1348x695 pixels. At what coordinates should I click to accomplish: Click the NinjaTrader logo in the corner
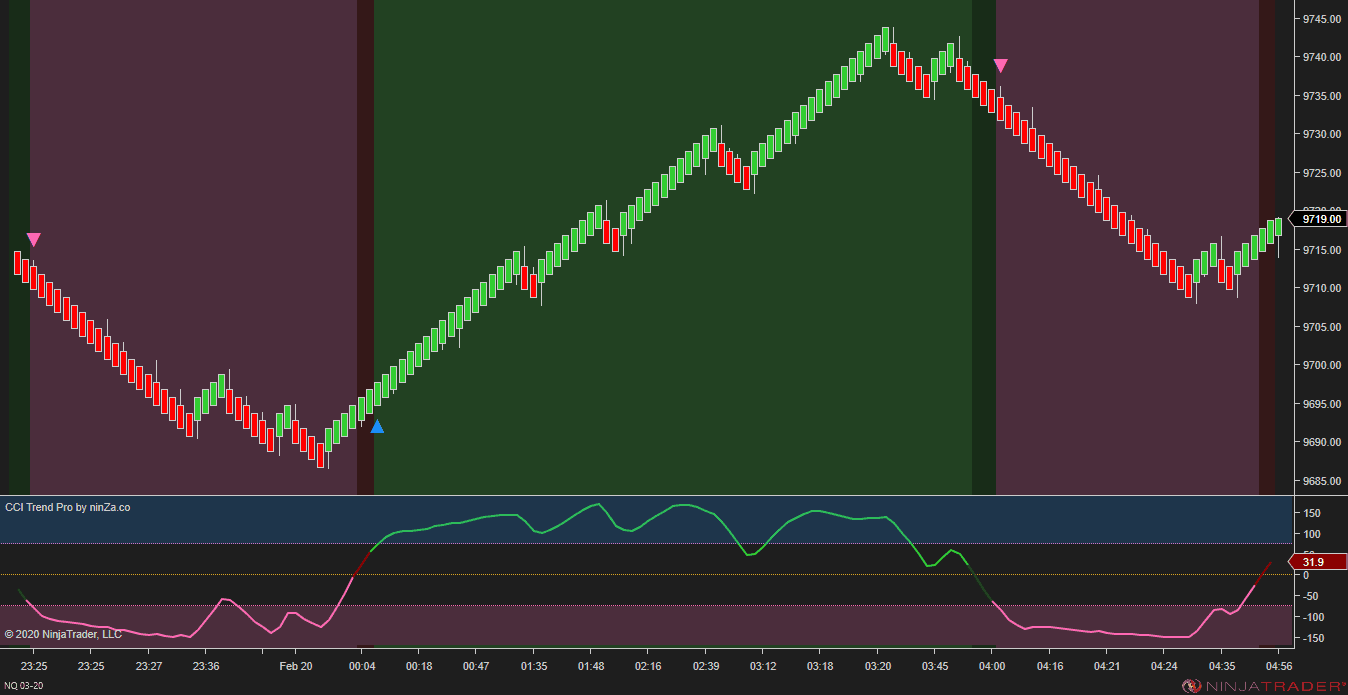coord(1264,686)
